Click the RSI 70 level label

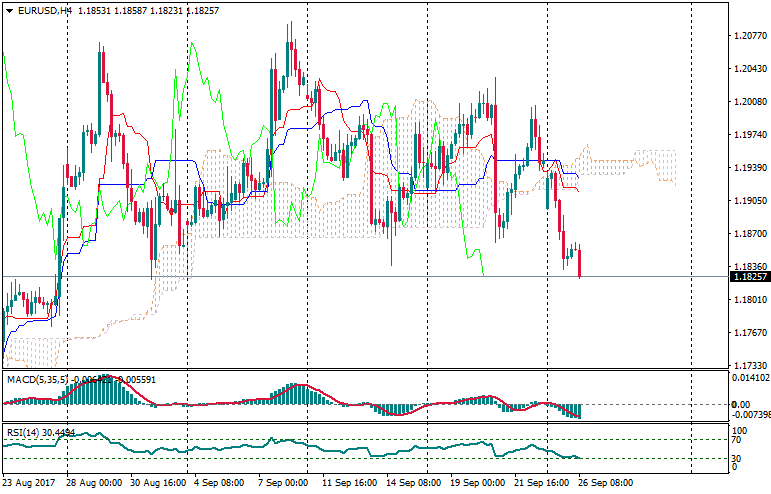[738, 439]
